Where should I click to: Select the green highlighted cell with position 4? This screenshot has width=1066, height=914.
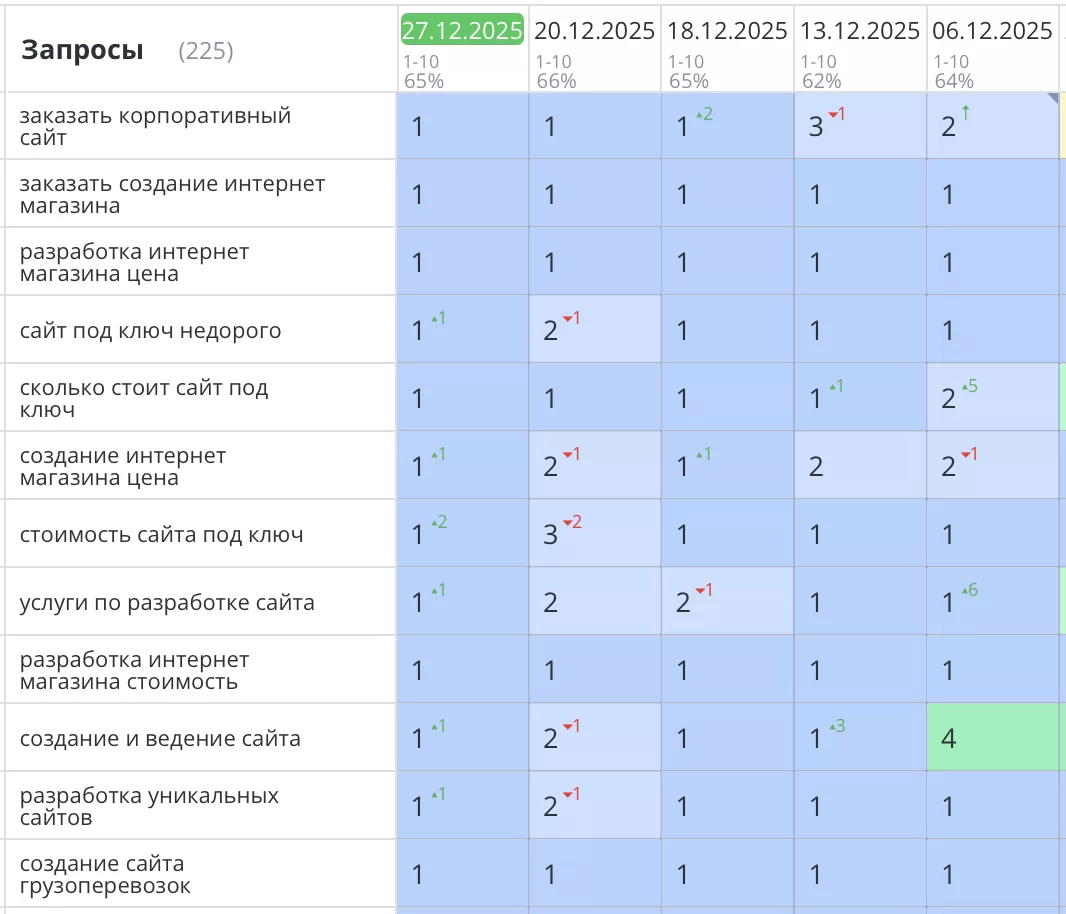(x=992, y=738)
